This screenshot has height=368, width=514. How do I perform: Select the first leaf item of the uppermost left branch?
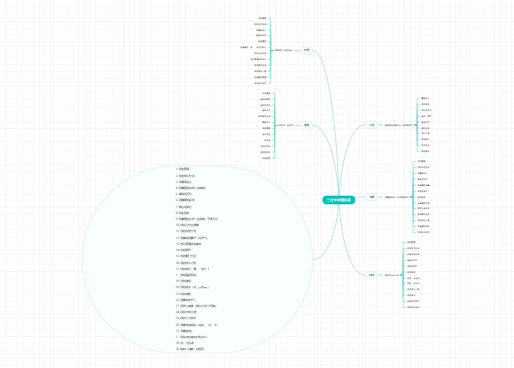coord(262,18)
